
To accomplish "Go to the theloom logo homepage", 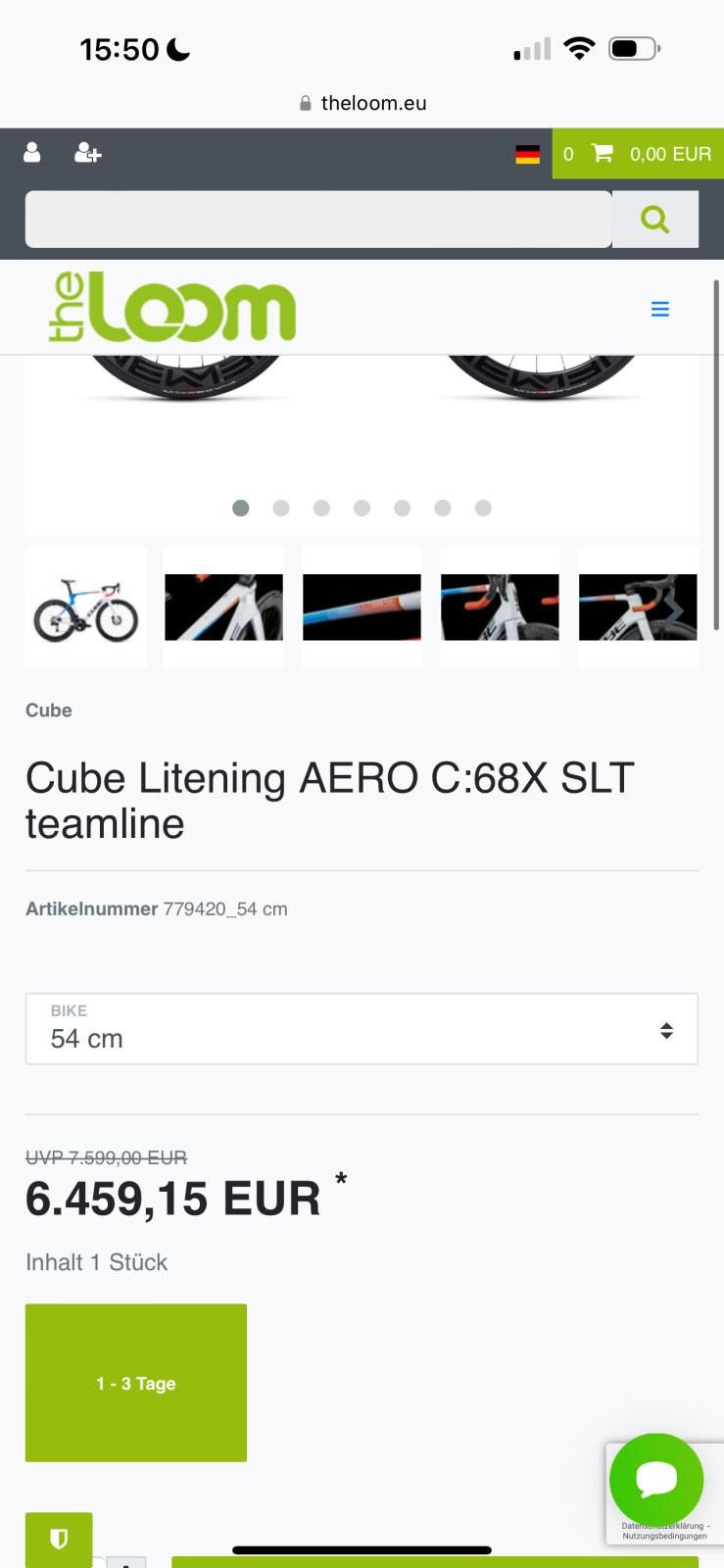I will click(172, 308).
